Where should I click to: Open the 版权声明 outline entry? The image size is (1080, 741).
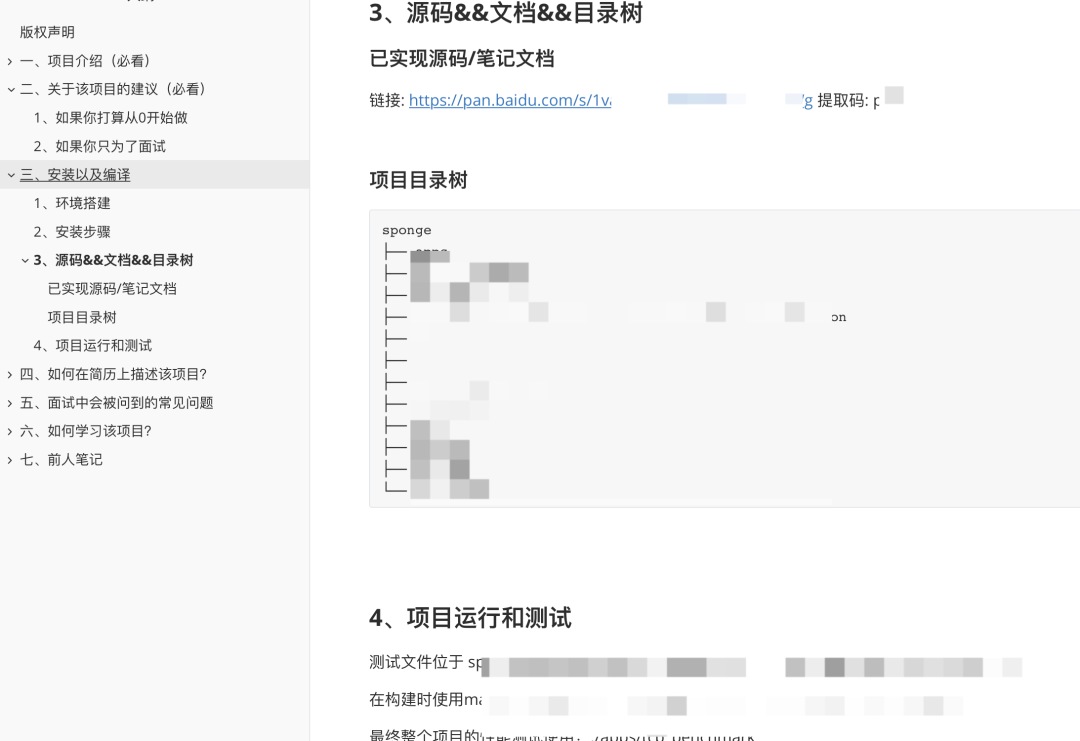tap(47, 32)
